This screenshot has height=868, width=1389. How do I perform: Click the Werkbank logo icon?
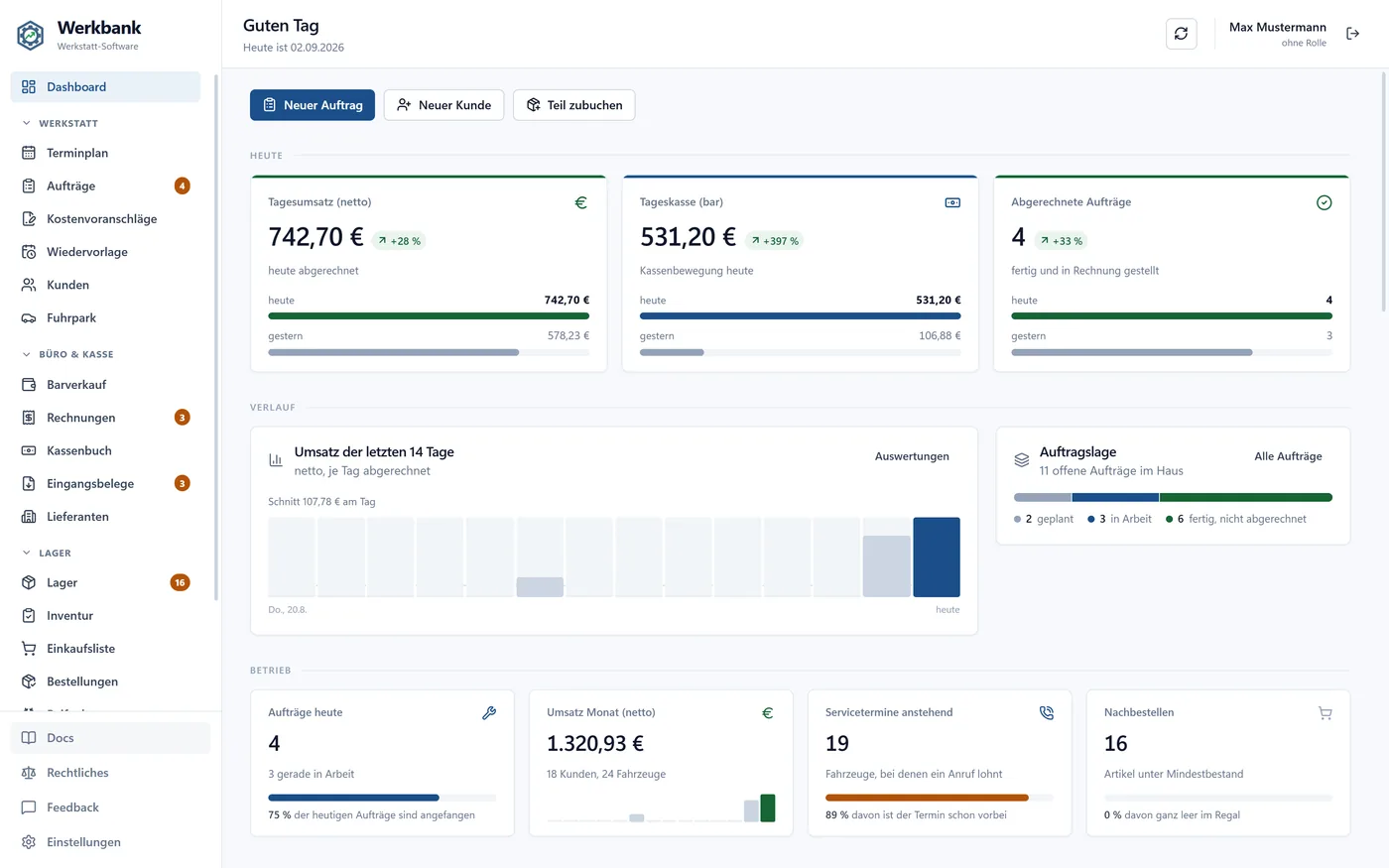click(31, 36)
